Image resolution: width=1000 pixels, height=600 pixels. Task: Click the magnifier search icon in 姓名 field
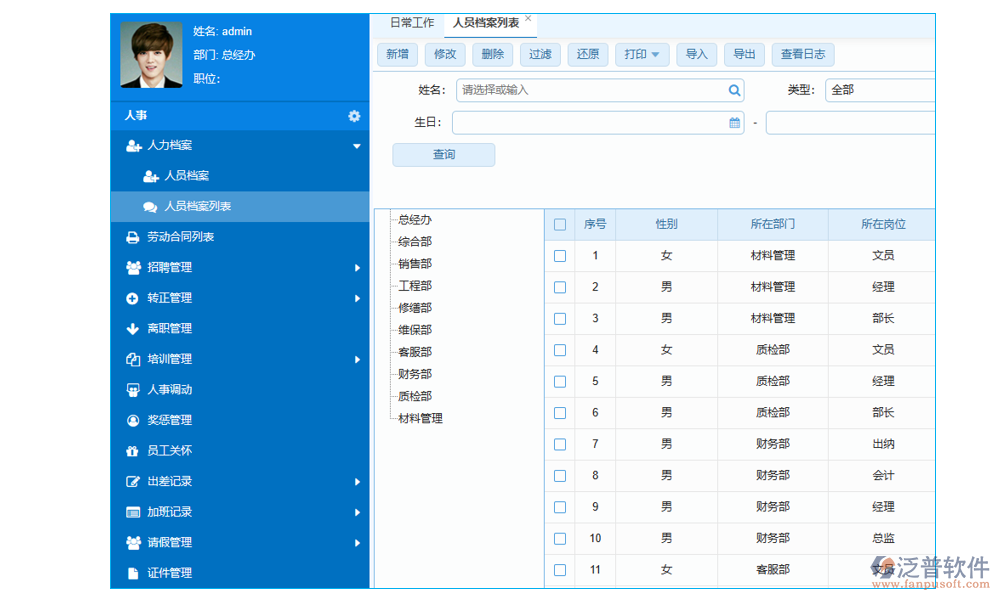[735, 90]
